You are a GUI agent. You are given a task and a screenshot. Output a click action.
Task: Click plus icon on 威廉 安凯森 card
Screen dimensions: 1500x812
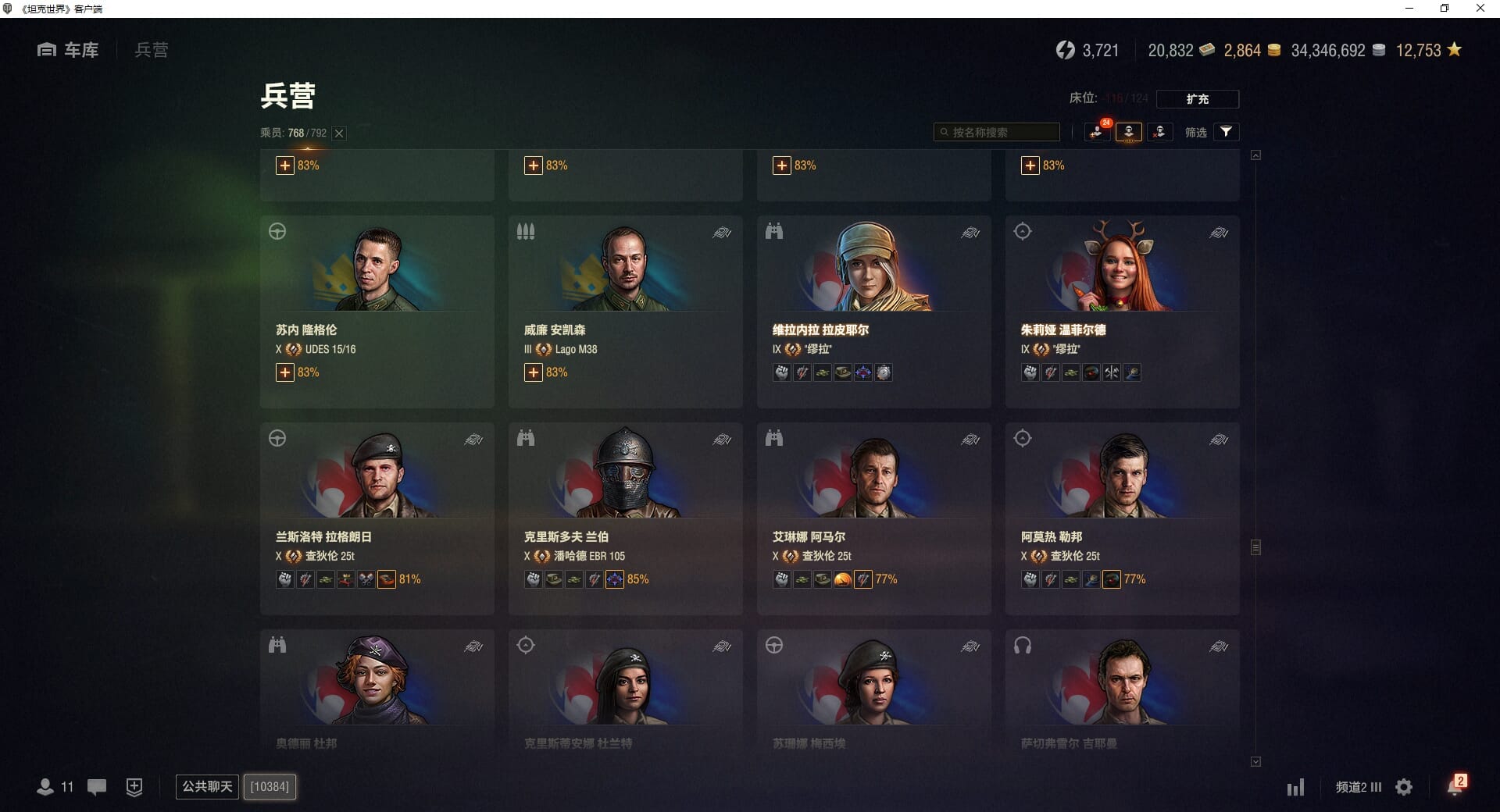[x=533, y=372]
